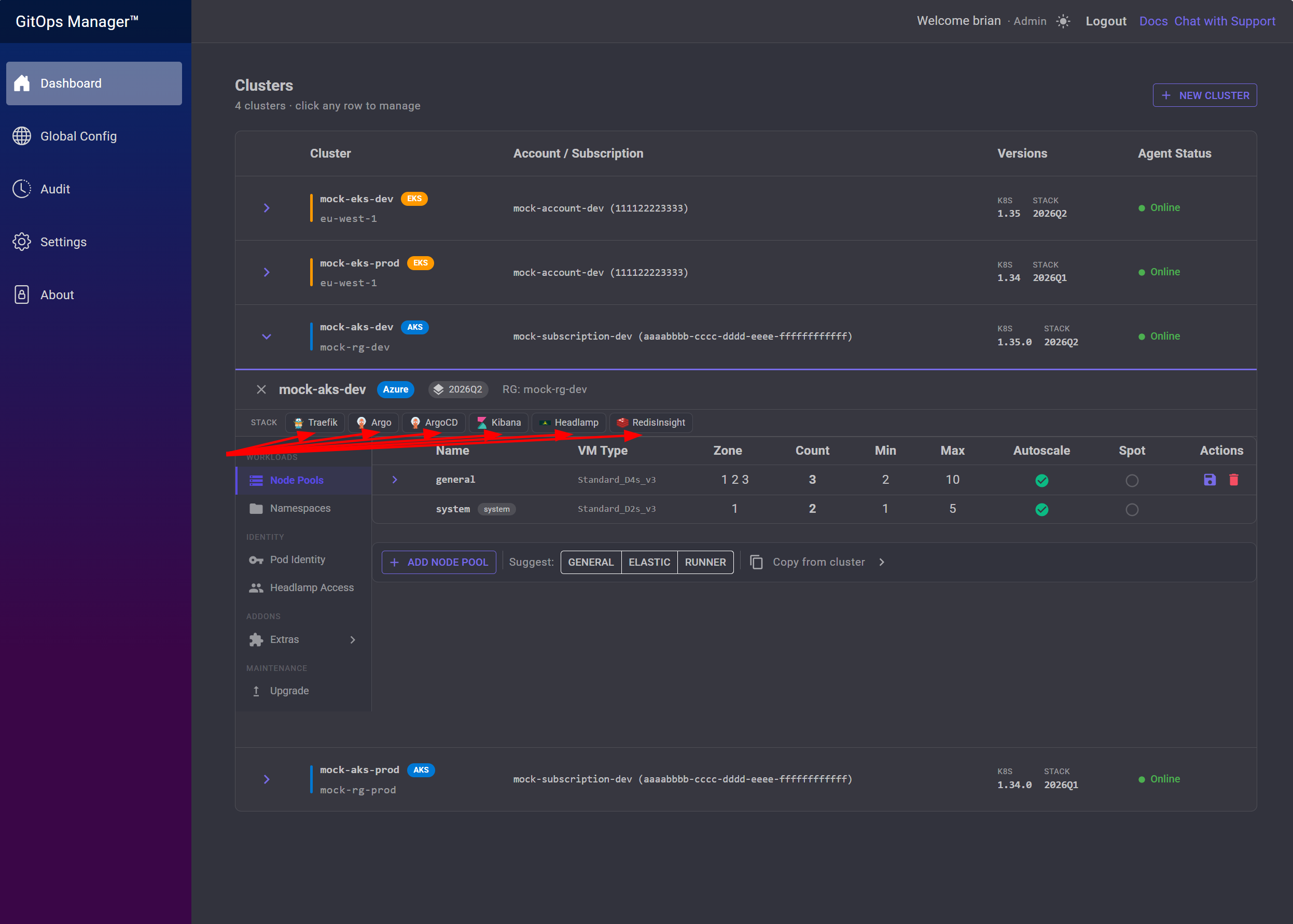Close the mock-aks-dev detail panel
The width and height of the screenshot is (1293, 924).
261,389
